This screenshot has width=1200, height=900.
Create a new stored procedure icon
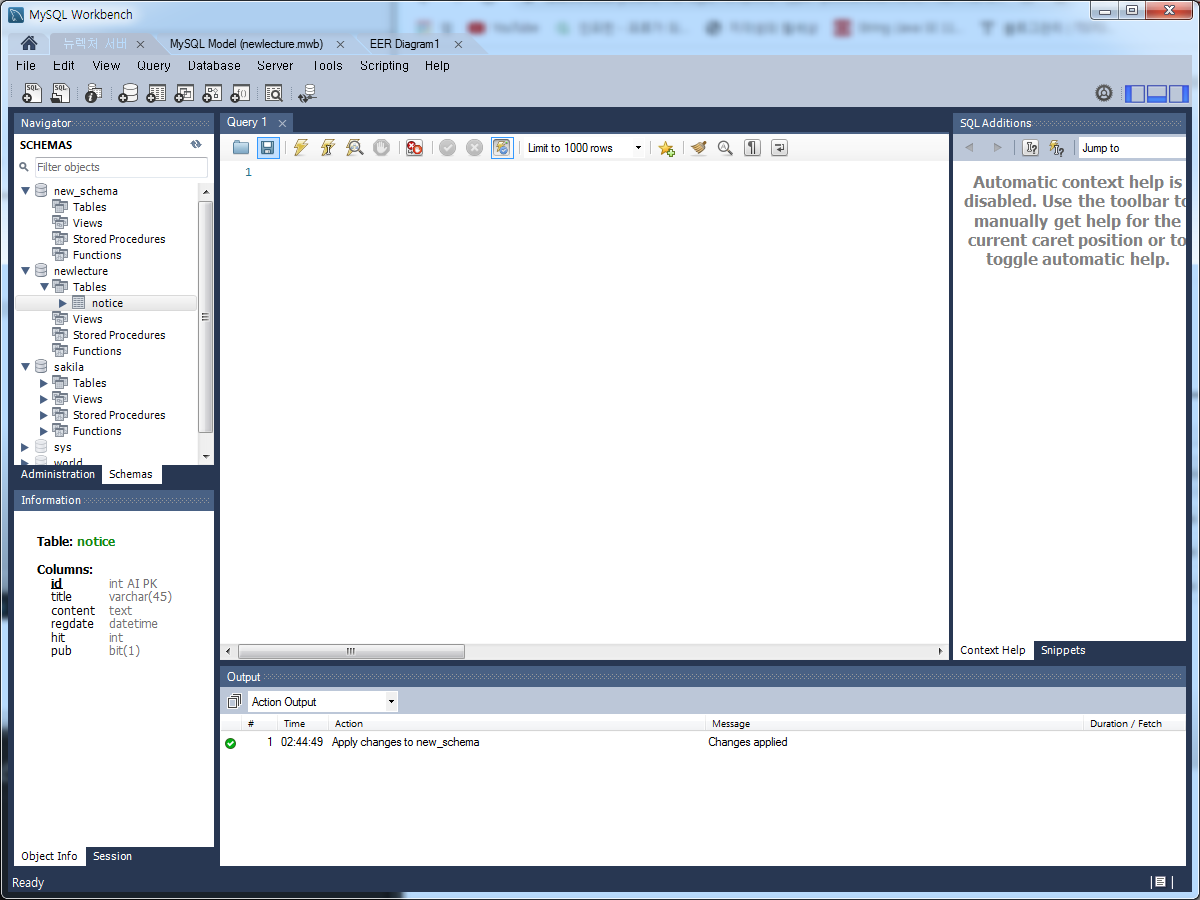212,93
